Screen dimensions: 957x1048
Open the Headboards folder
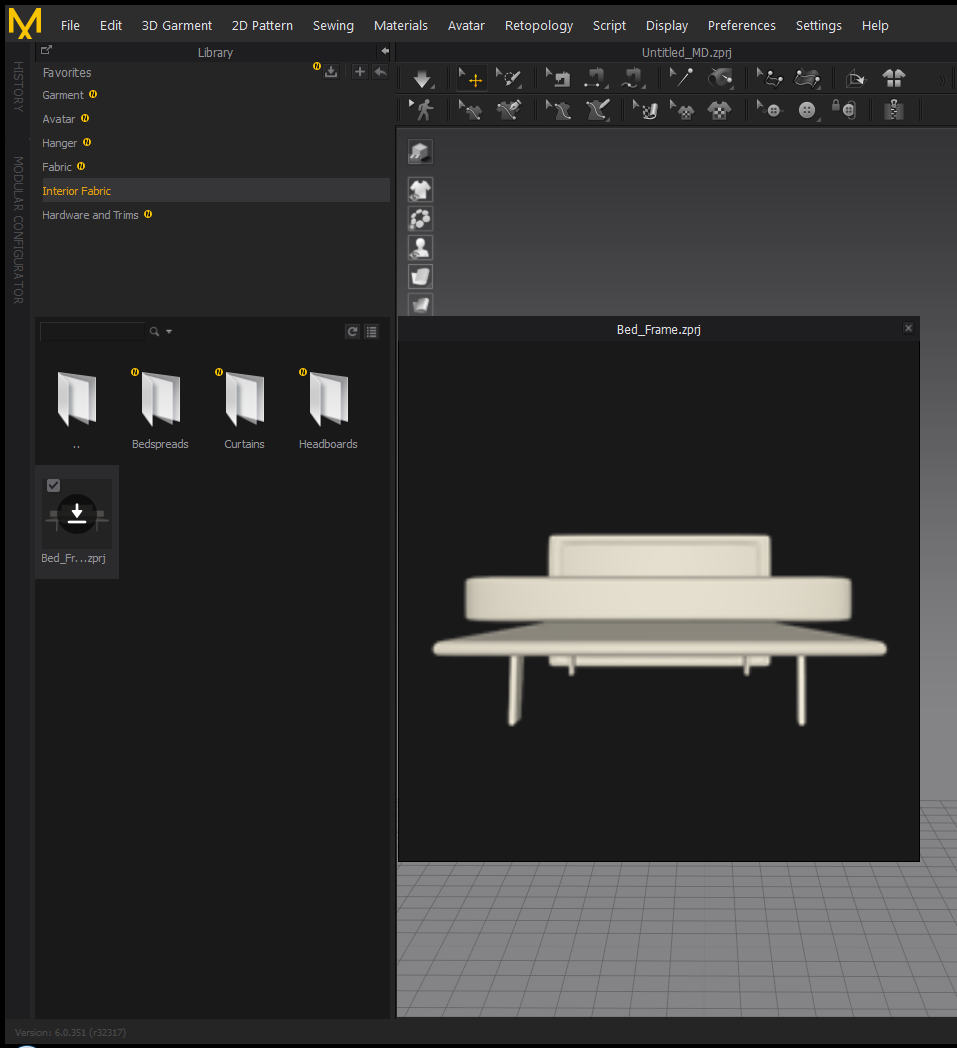pyautogui.click(x=328, y=408)
